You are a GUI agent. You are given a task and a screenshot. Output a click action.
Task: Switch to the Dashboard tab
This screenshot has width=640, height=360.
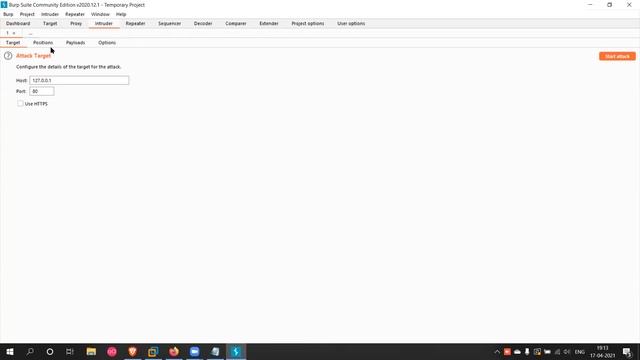tap(18, 24)
